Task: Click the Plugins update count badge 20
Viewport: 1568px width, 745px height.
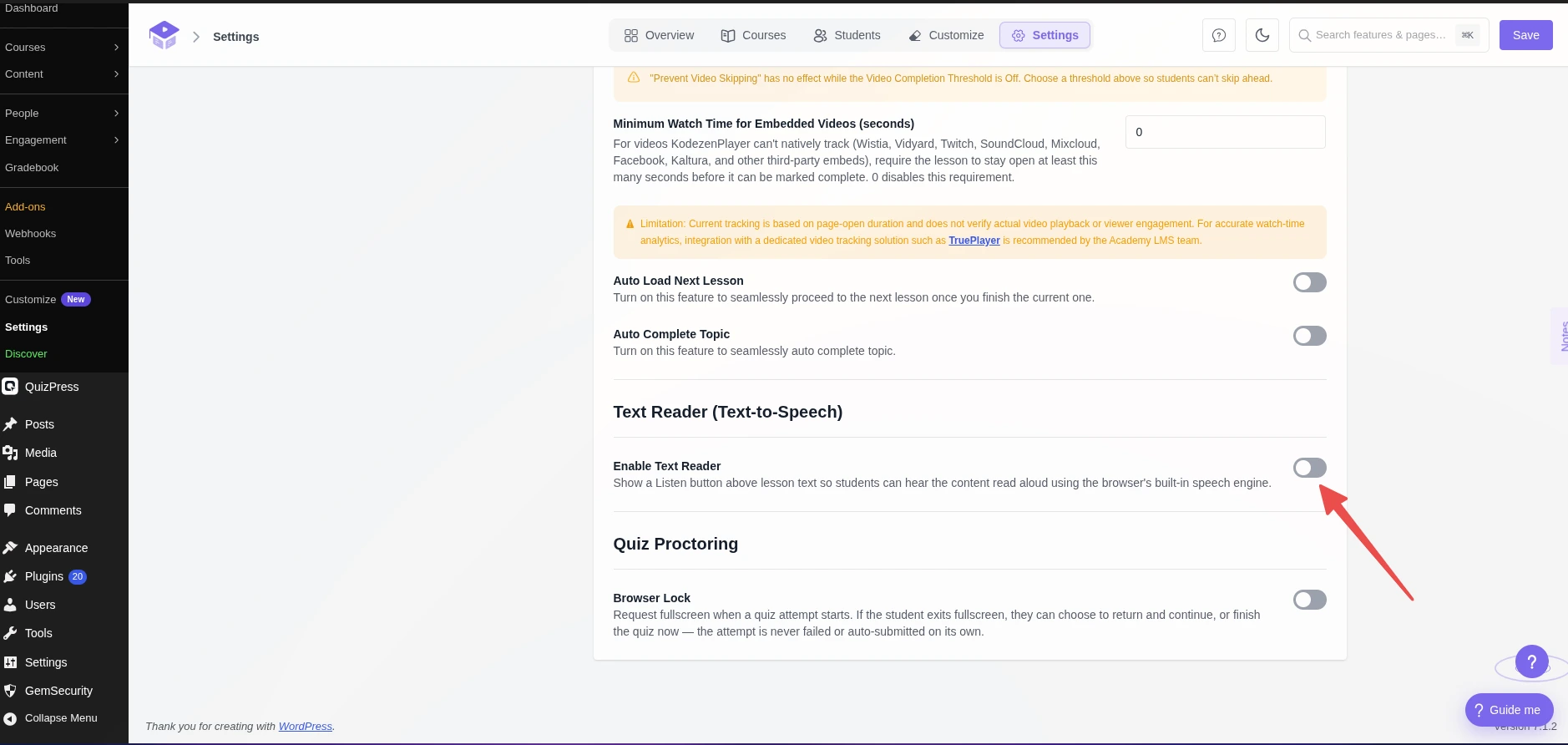Action: [78, 576]
